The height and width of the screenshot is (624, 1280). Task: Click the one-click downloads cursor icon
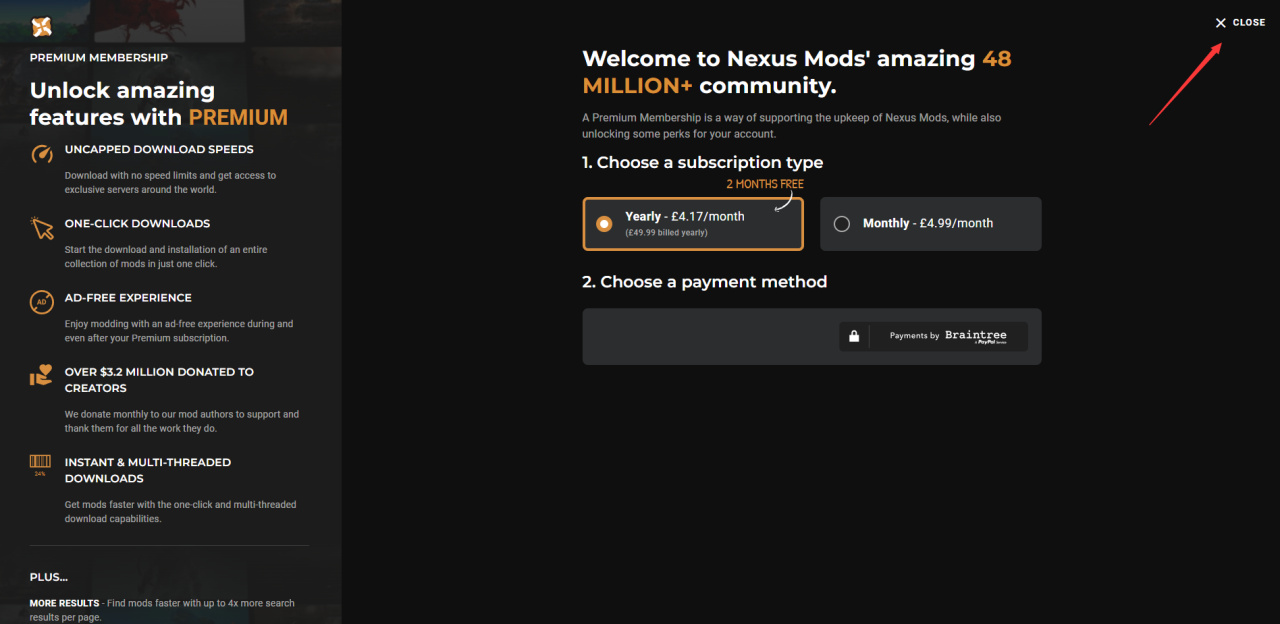click(42, 228)
